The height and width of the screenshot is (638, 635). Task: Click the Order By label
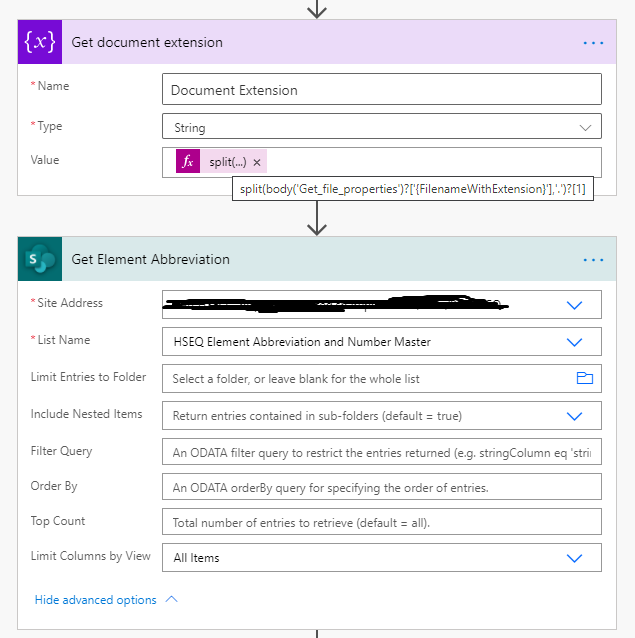(x=54, y=486)
